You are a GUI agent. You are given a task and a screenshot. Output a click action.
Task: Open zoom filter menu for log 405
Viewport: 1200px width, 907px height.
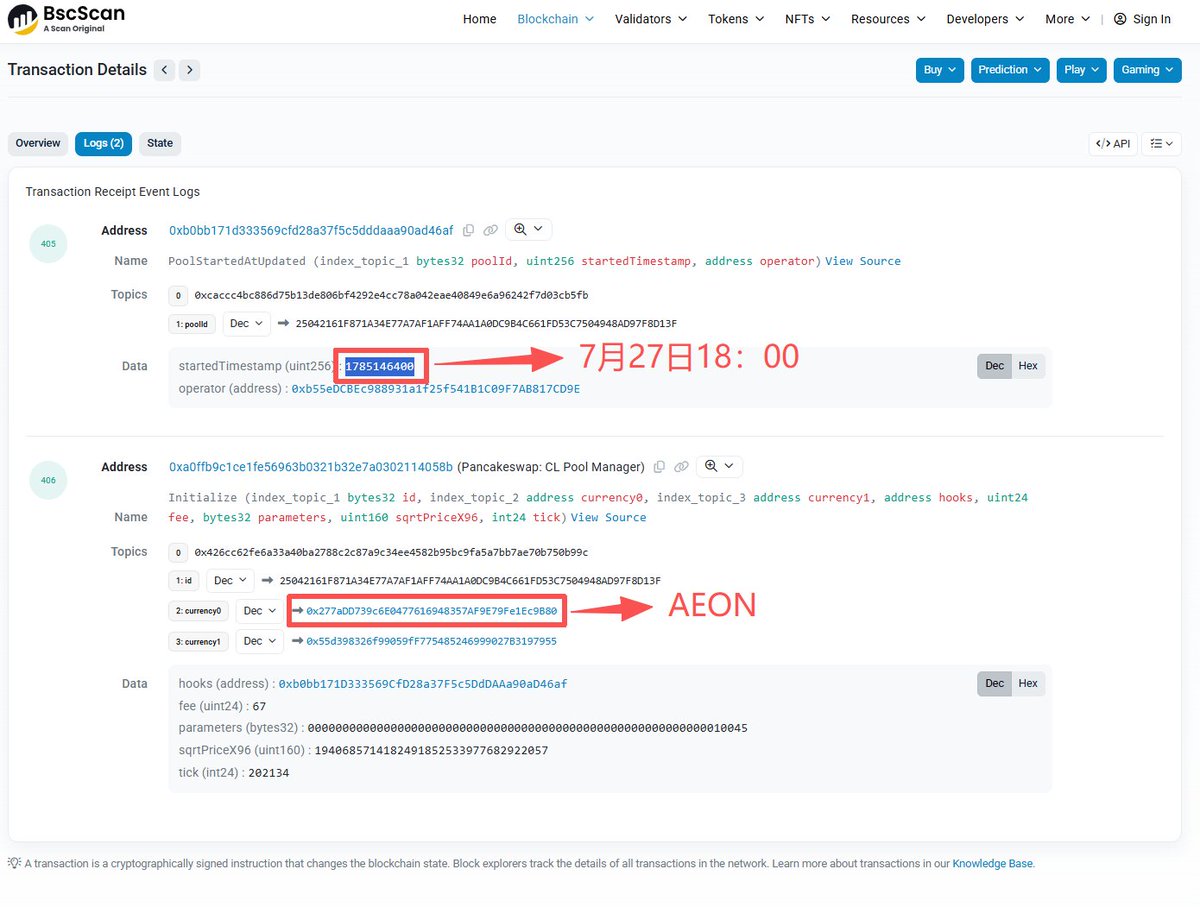point(528,229)
